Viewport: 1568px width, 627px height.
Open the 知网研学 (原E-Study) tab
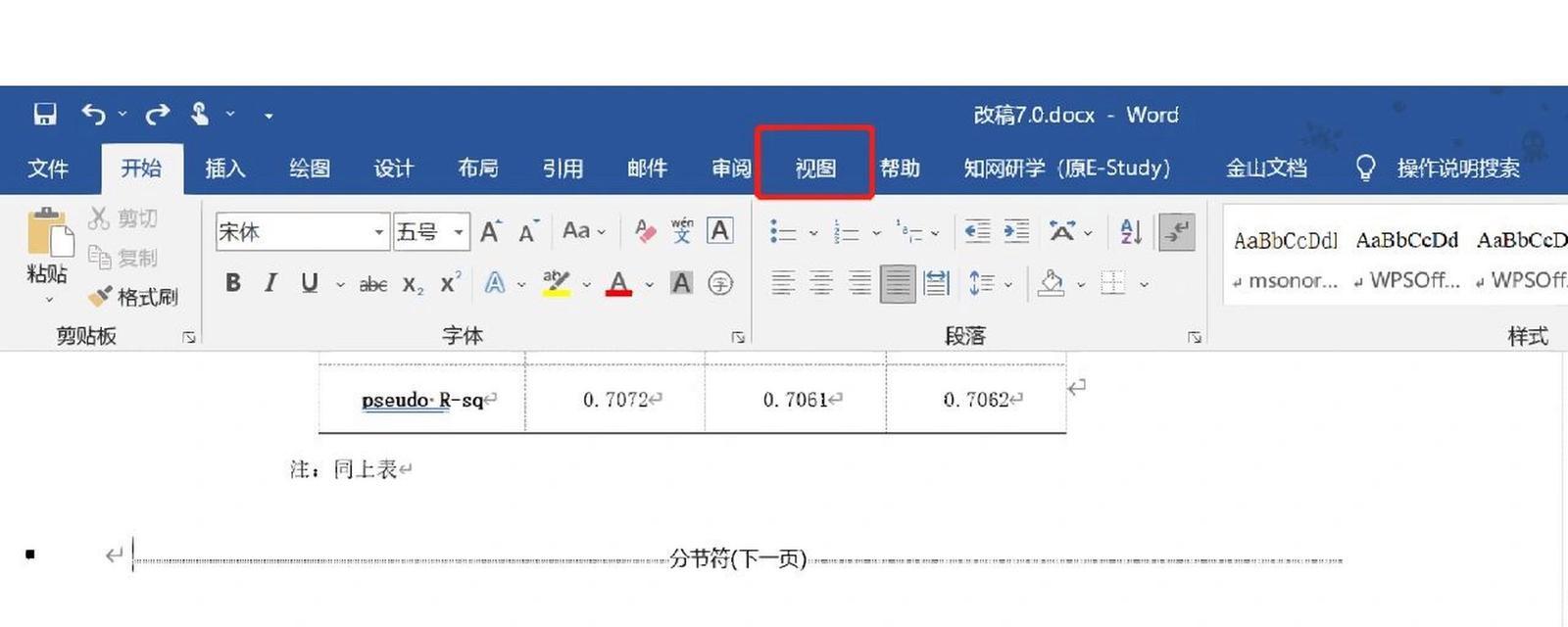click(1067, 169)
